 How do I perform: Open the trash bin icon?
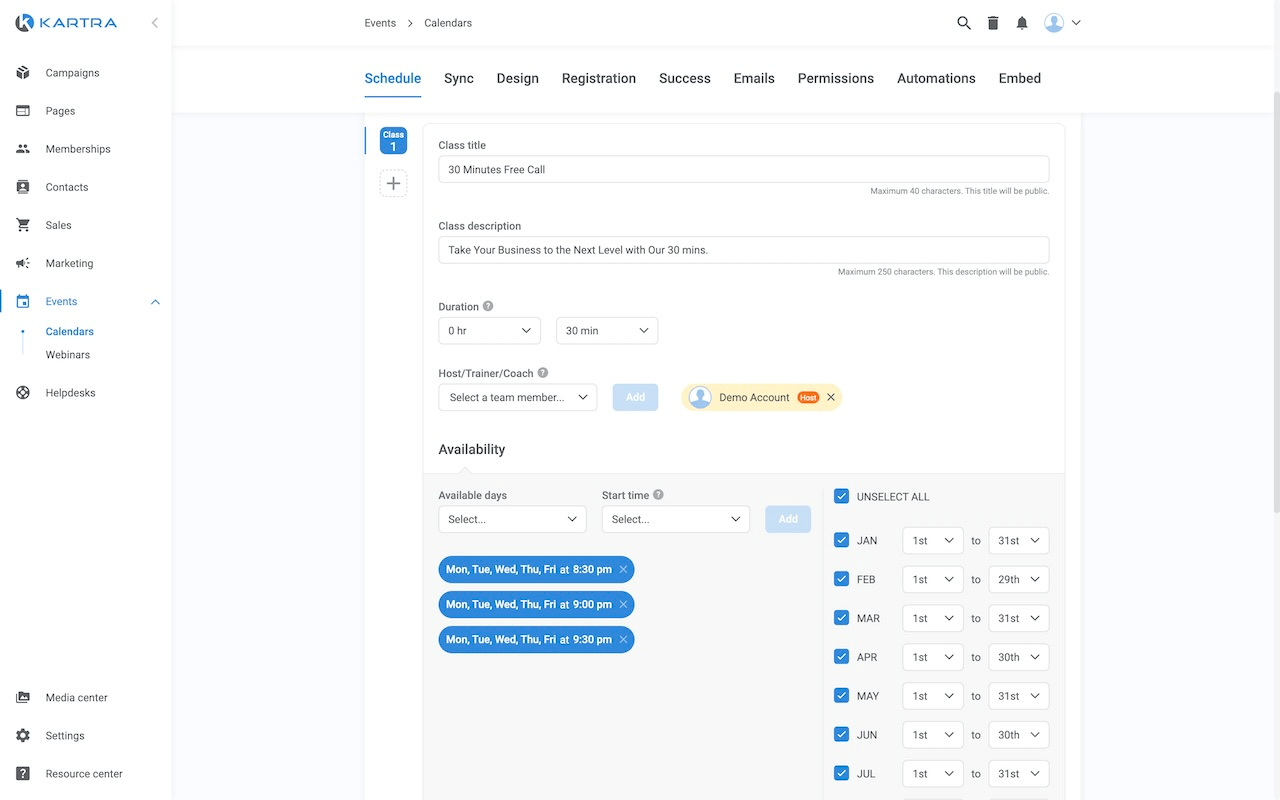click(993, 23)
